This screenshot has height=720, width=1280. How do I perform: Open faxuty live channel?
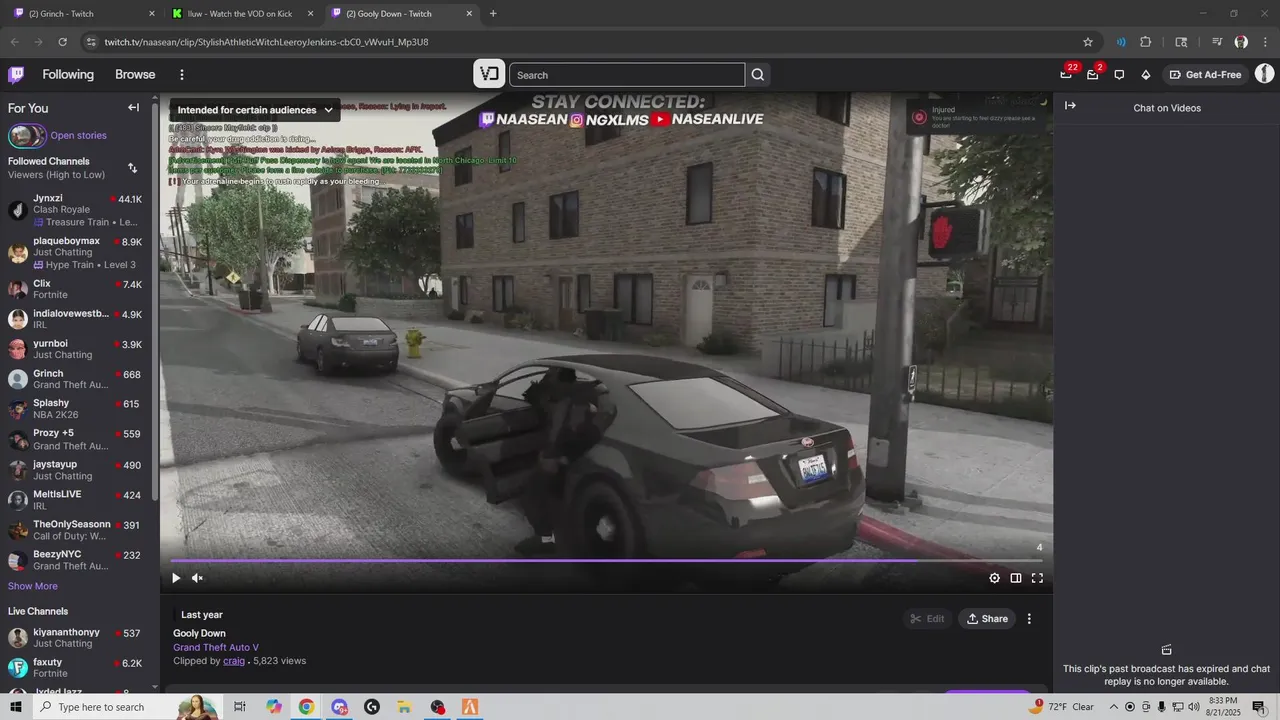click(x=76, y=667)
